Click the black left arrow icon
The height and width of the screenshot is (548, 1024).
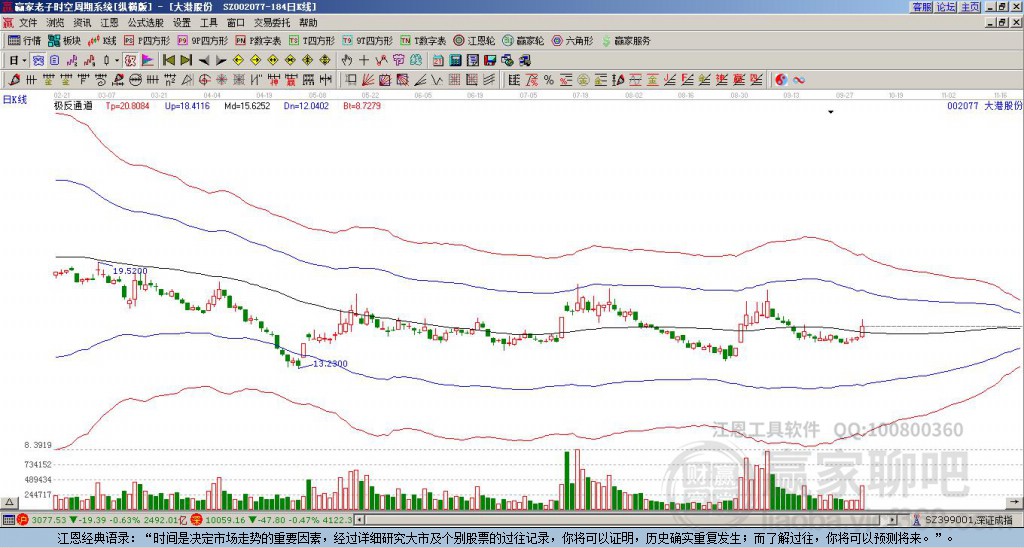tap(204, 61)
